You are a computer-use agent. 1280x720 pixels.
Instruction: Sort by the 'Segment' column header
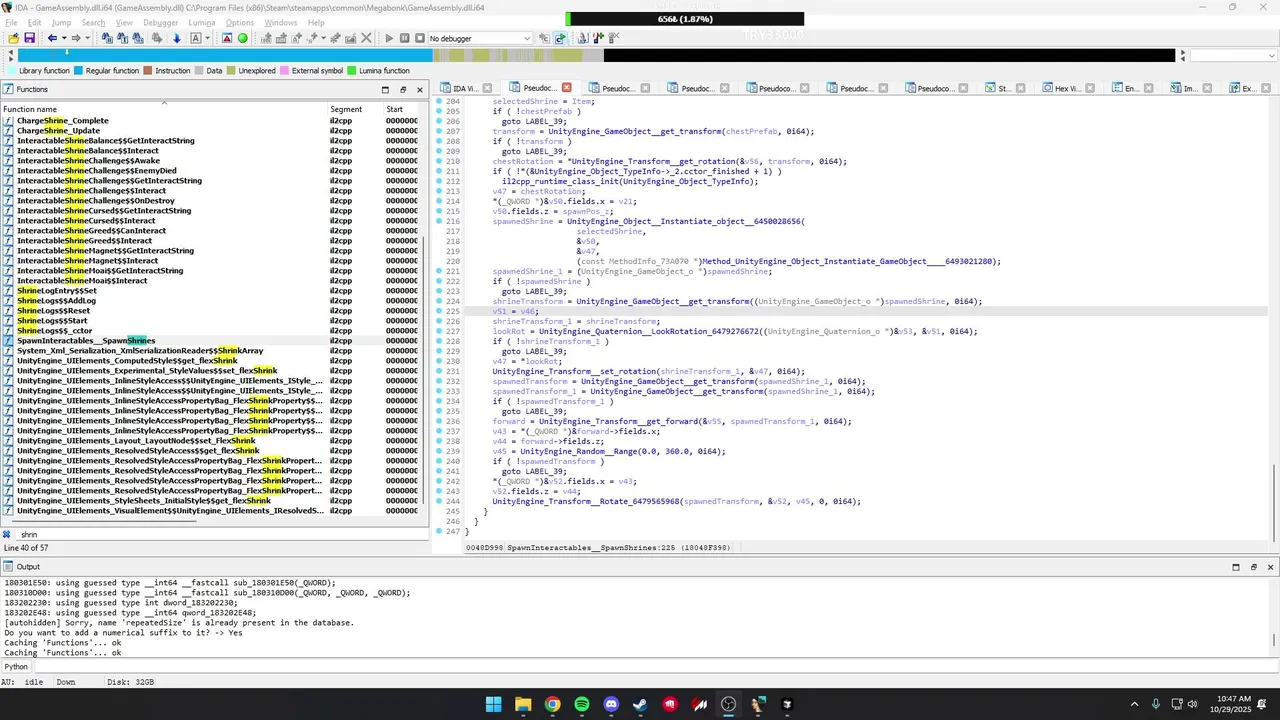(356, 108)
